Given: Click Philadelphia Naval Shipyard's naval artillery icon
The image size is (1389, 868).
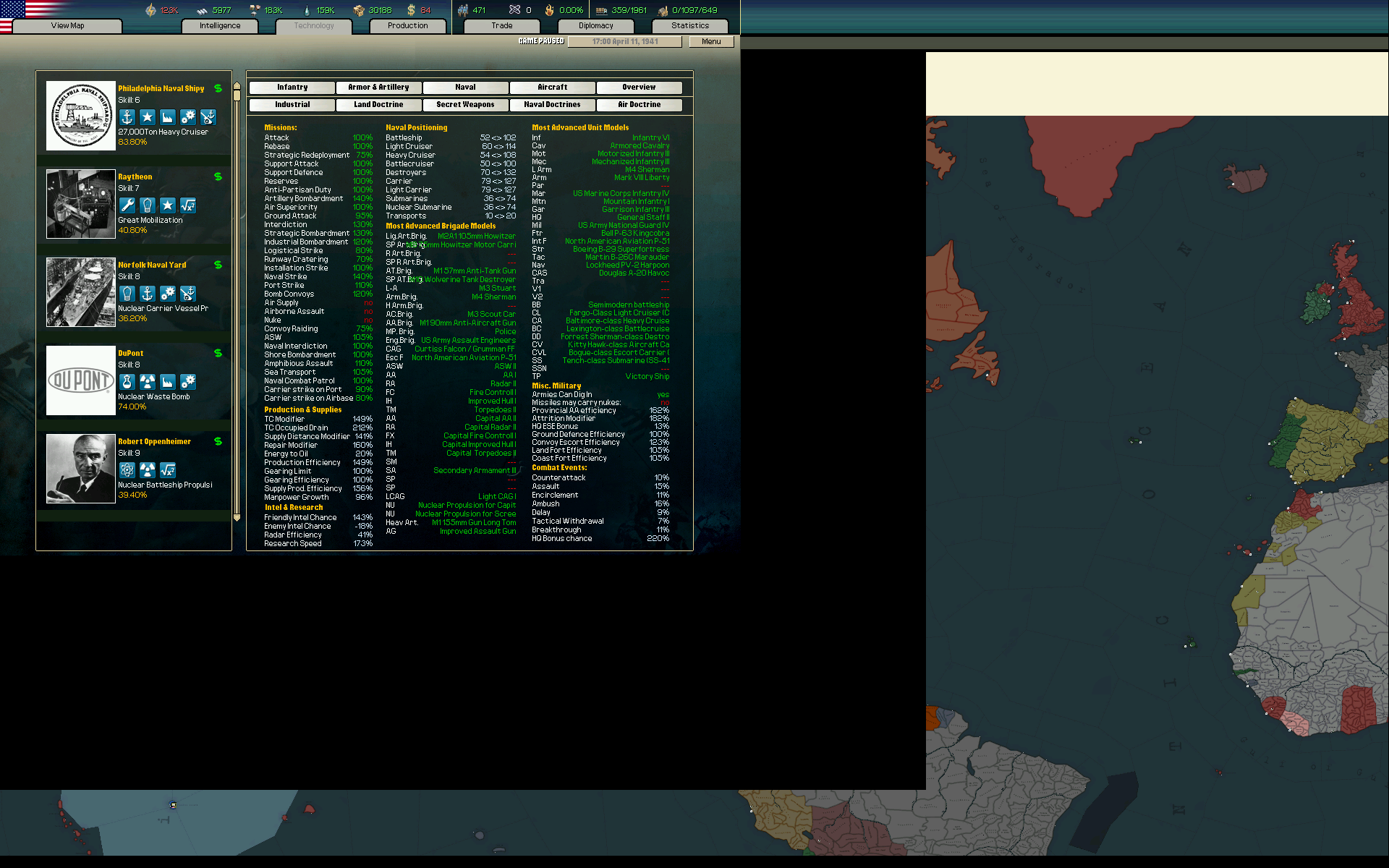Looking at the screenshot, I should tap(208, 117).
